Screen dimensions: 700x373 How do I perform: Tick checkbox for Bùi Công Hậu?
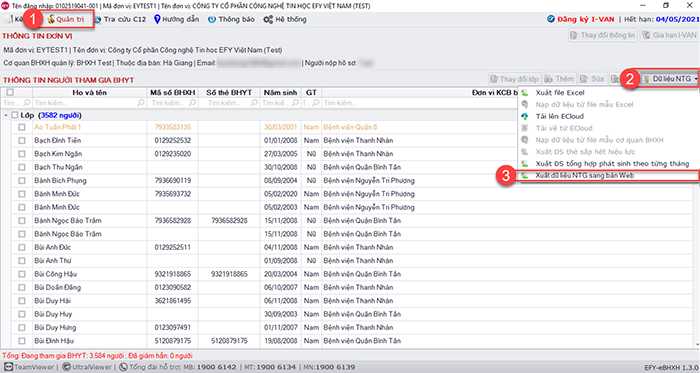[x=22, y=274]
